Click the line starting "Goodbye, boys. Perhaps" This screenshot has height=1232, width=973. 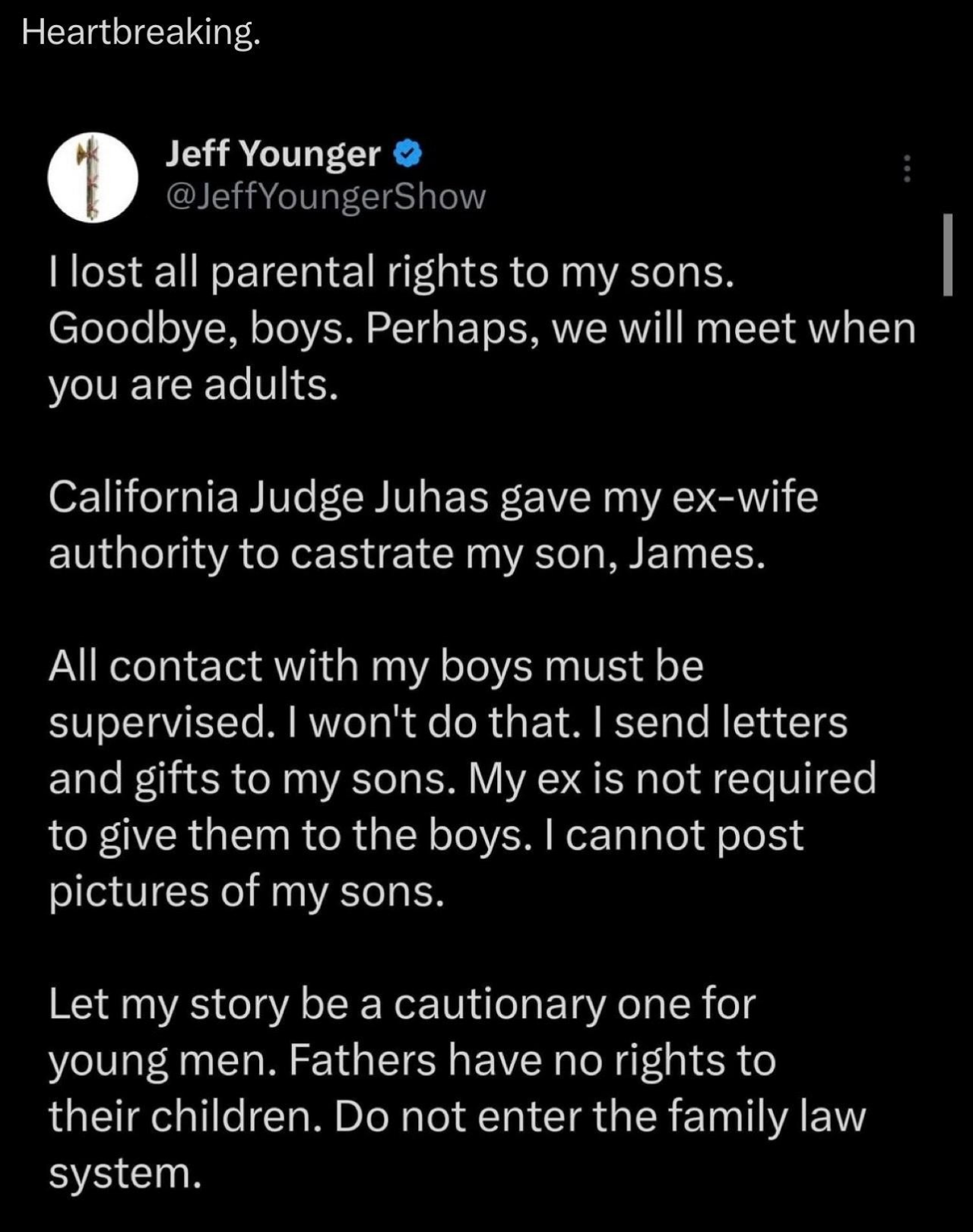pos(483,329)
